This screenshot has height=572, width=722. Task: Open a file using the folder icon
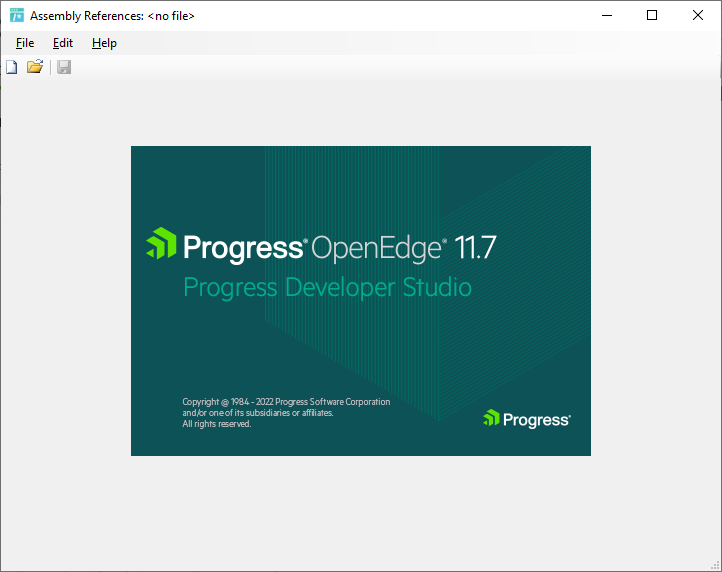point(35,67)
